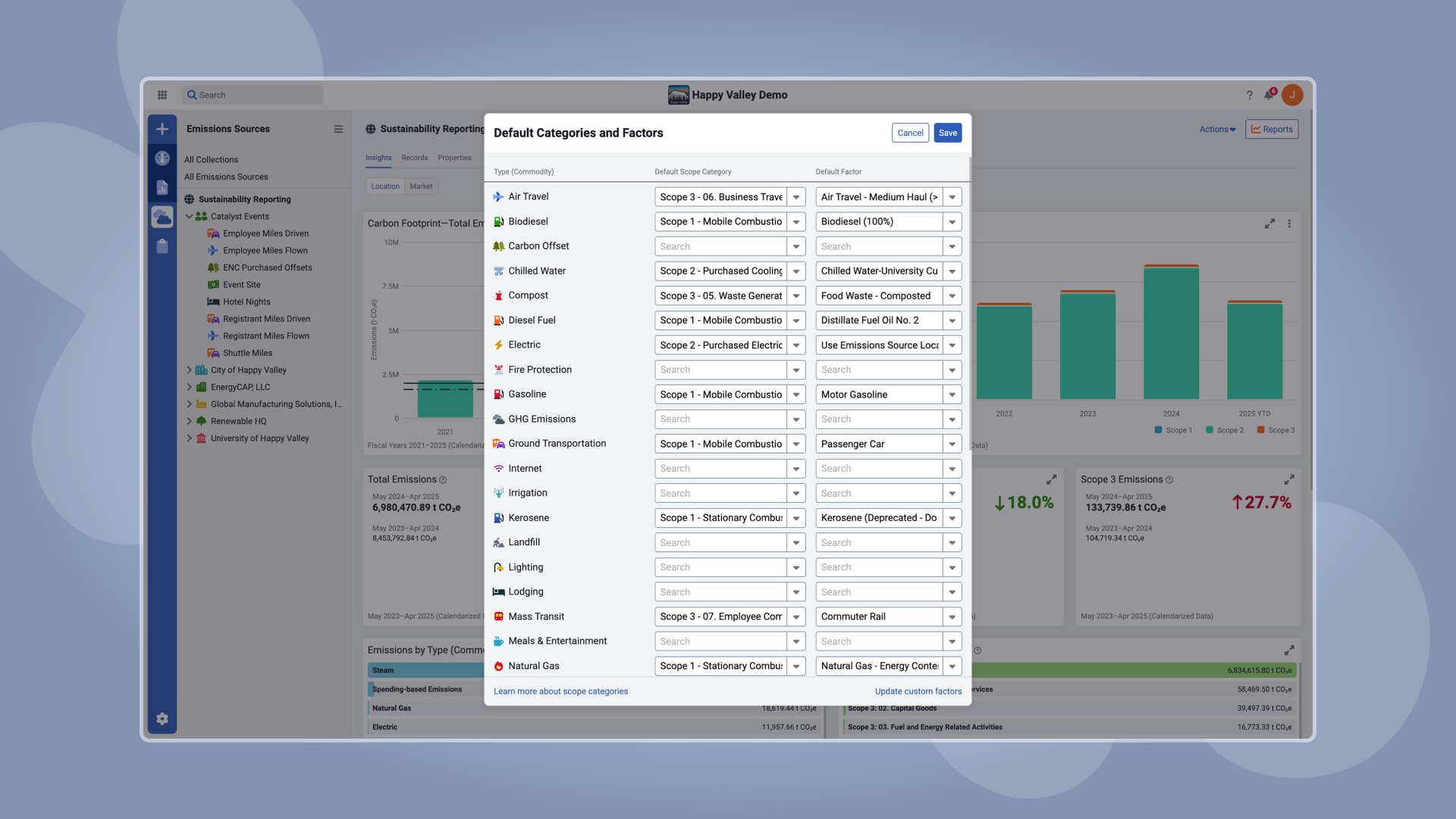Toggle the Emissions Sources hamburger menu

tap(338, 129)
